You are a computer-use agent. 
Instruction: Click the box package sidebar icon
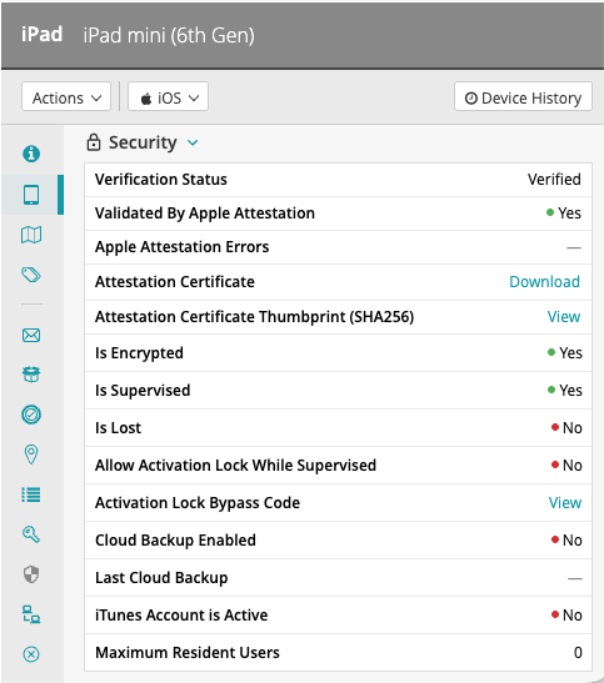click(x=31, y=375)
